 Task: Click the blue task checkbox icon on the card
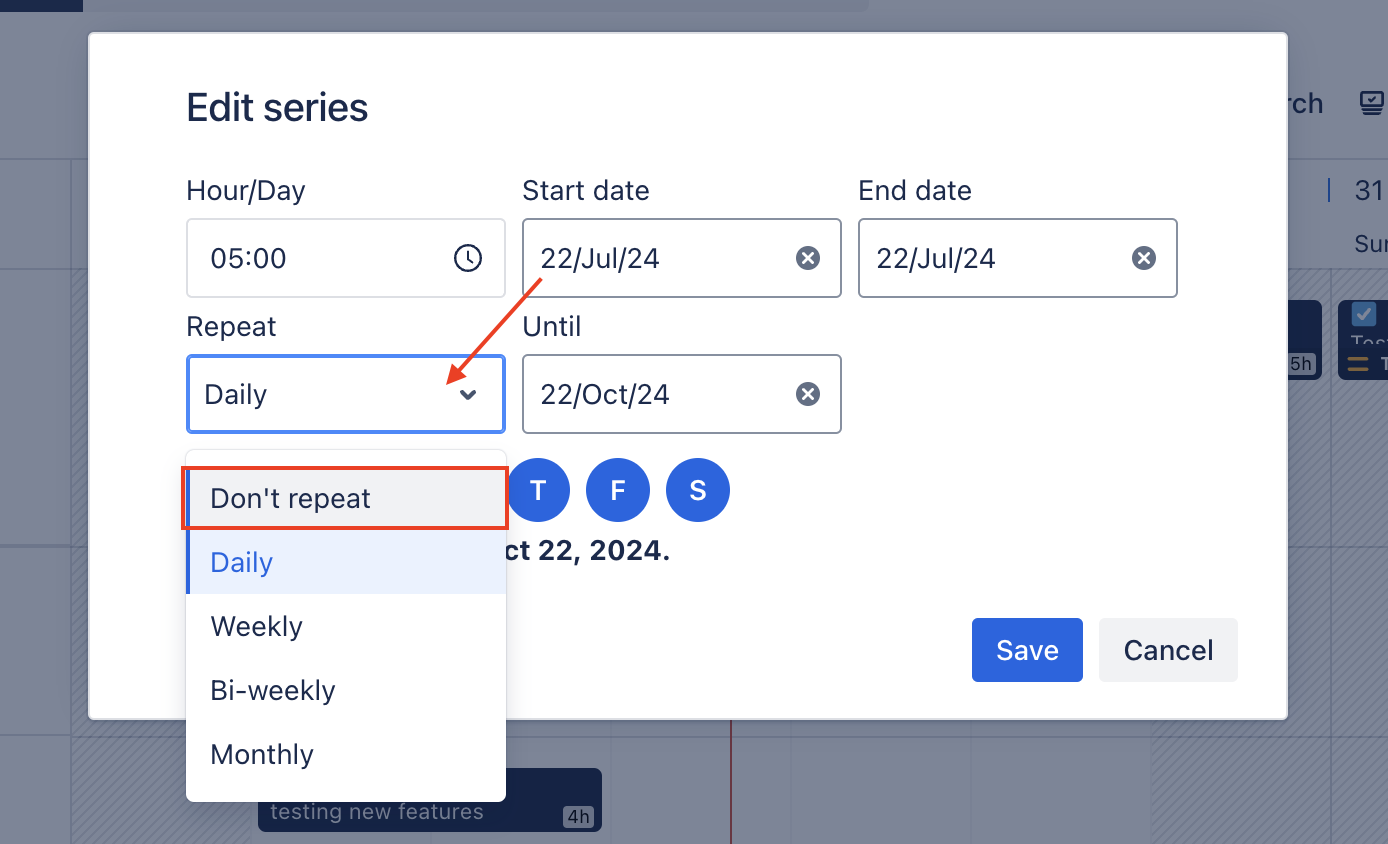(x=1364, y=314)
